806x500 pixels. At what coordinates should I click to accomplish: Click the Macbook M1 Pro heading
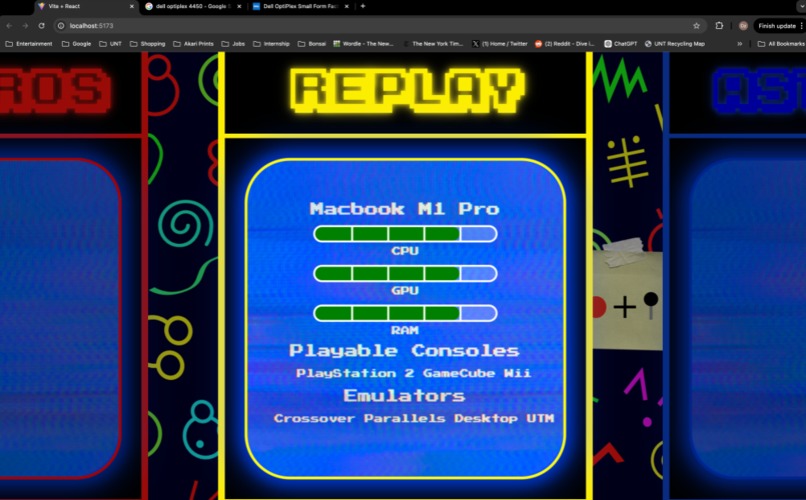tap(405, 209)
